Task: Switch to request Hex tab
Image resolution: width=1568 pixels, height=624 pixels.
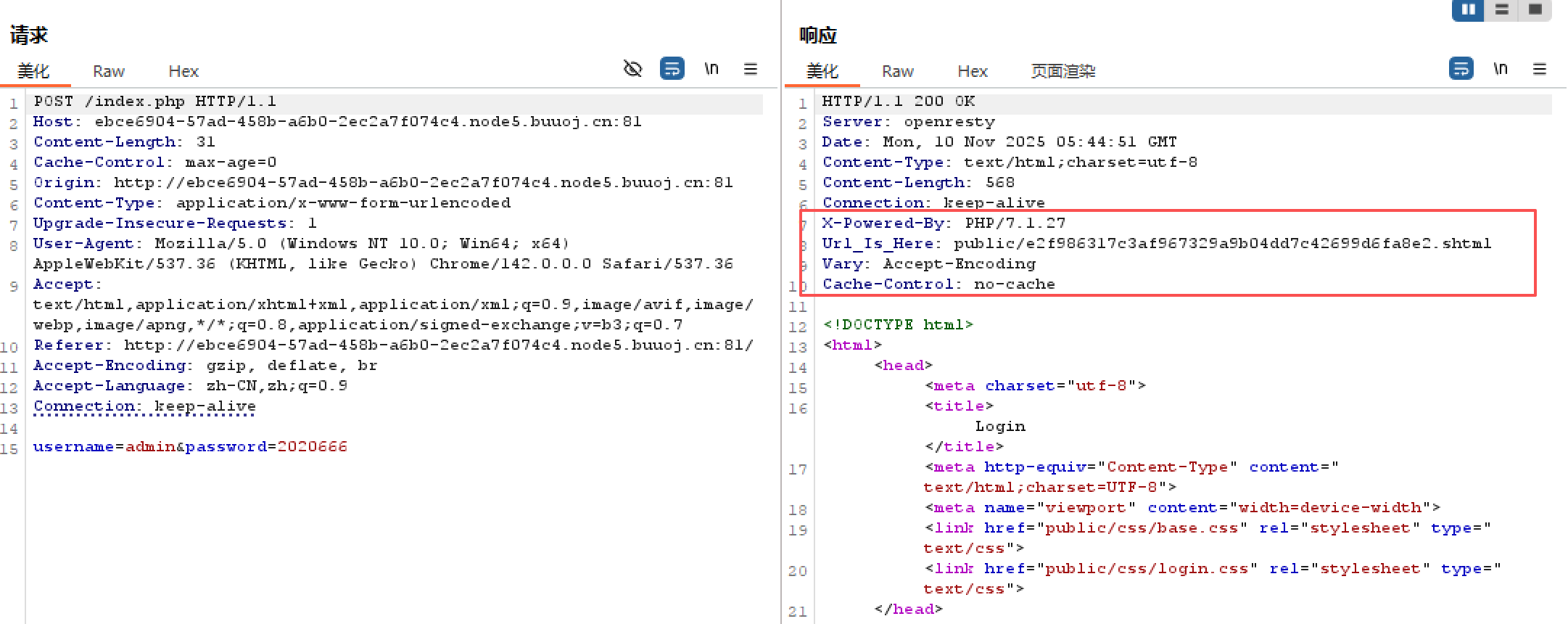Action: (183, 71)
